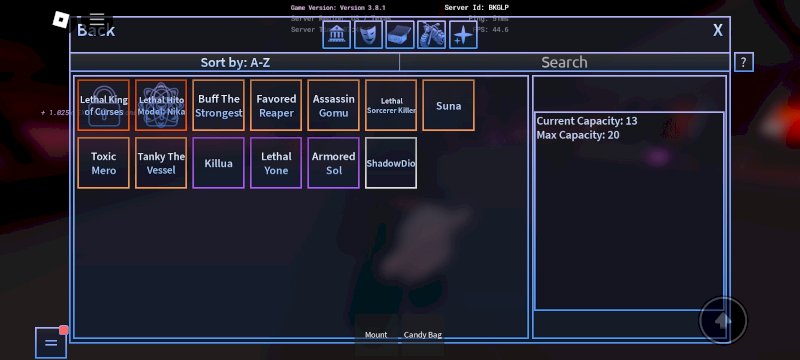Tap the jump arrow button
This screenshot has width=800, height=360.
pos(723,321)
